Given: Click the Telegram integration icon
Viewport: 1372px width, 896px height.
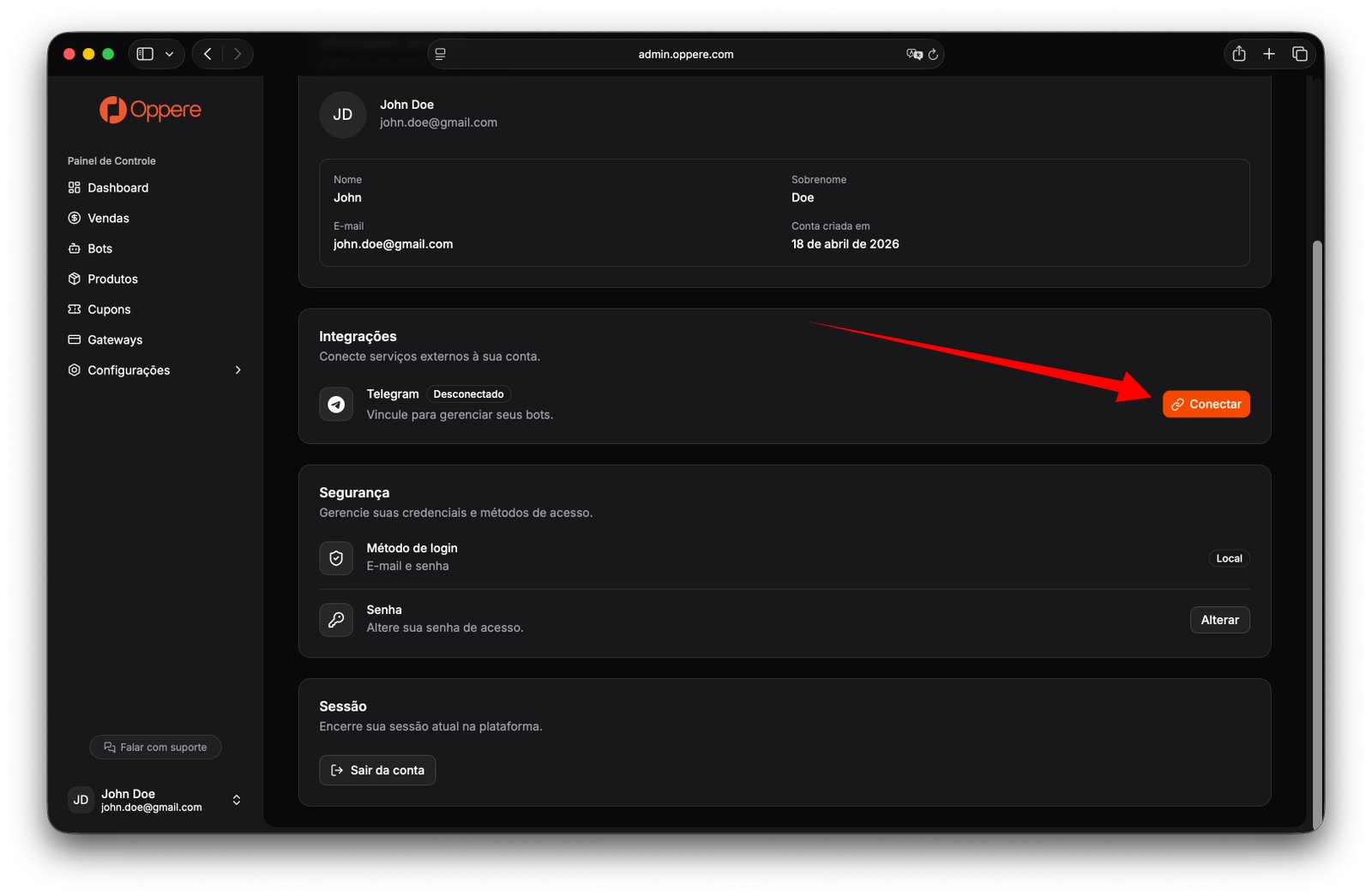Looking at the screenshot, I should click(336, 404).
